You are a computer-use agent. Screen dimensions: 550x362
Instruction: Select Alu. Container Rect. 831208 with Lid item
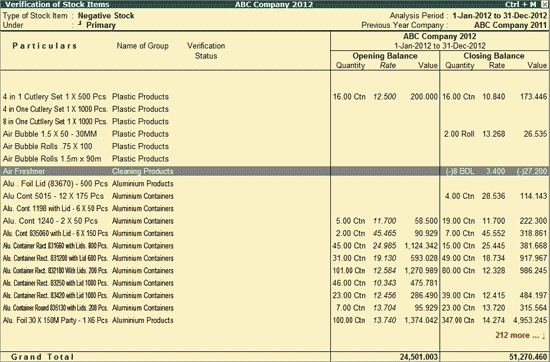click(55, 258)
